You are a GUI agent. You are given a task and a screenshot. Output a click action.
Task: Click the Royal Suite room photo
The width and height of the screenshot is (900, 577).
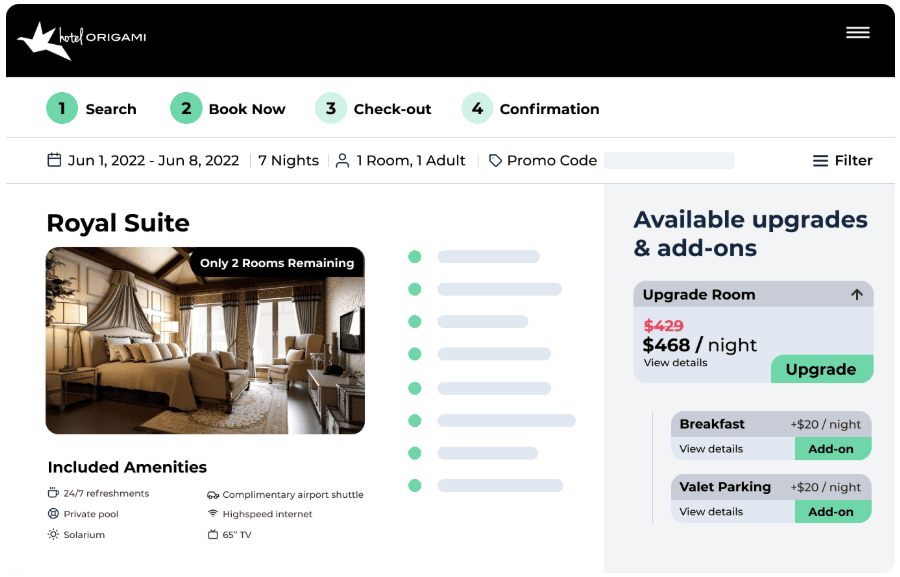pyautogui.click(x=205, y=340)
